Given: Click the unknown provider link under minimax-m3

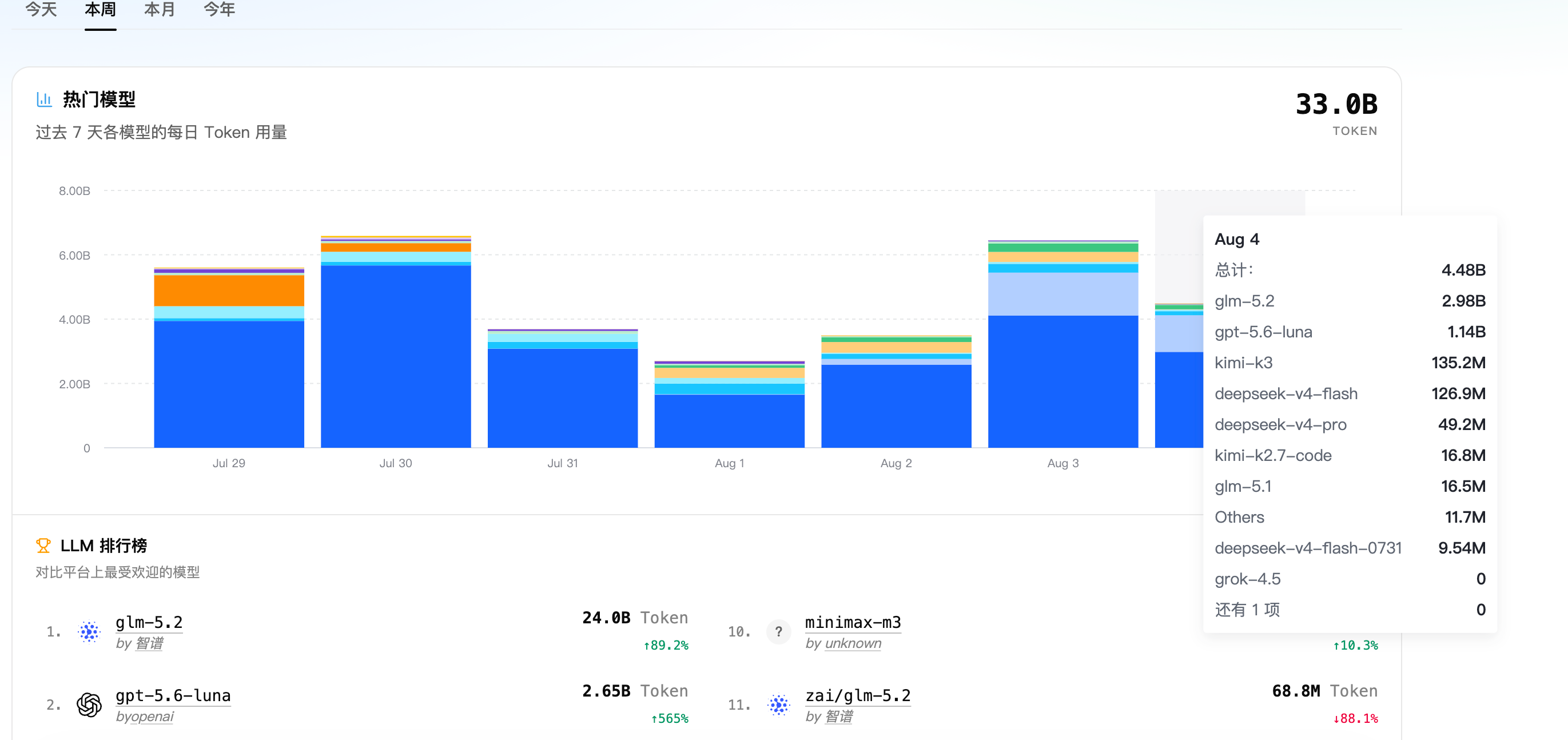Looking at the screenshot, I should 853,644.
